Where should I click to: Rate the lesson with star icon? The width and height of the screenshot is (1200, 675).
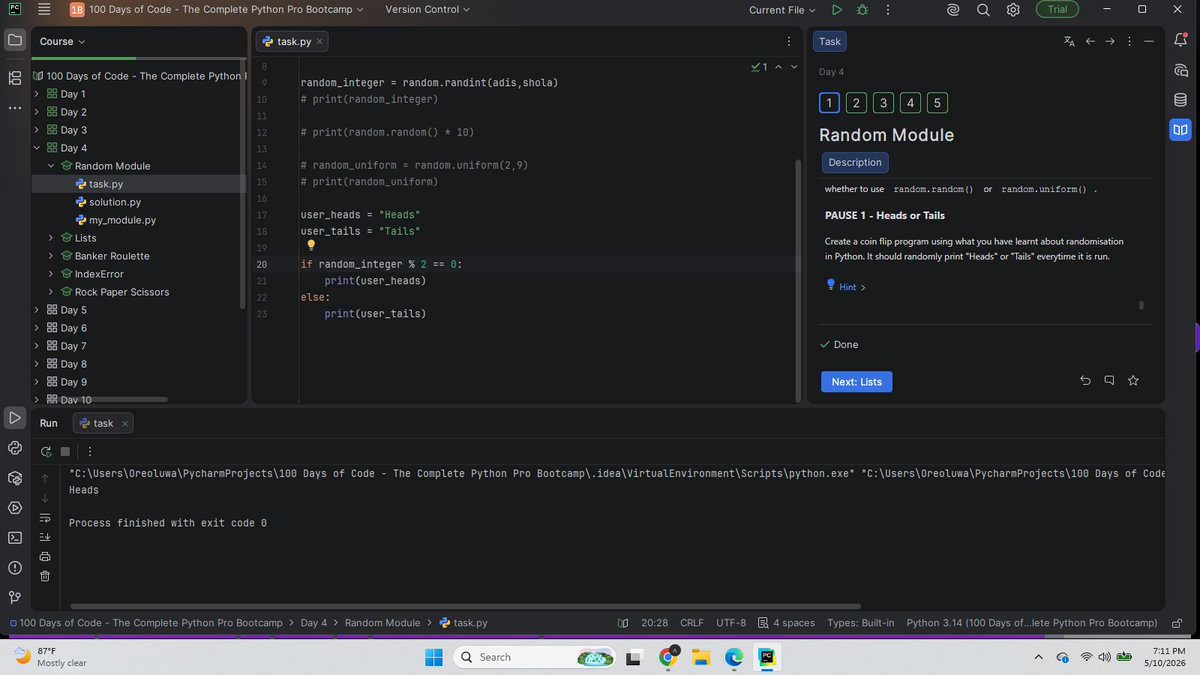[1133, 381]
